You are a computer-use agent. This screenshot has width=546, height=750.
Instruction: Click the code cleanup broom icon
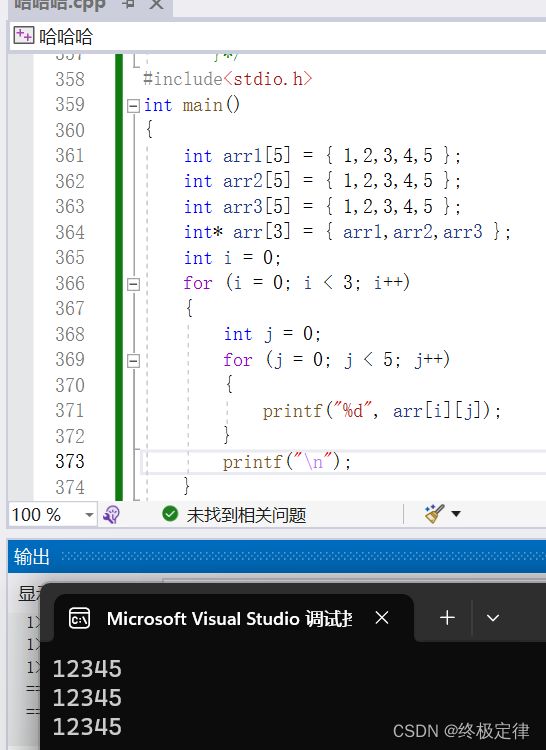click(434, 514)
